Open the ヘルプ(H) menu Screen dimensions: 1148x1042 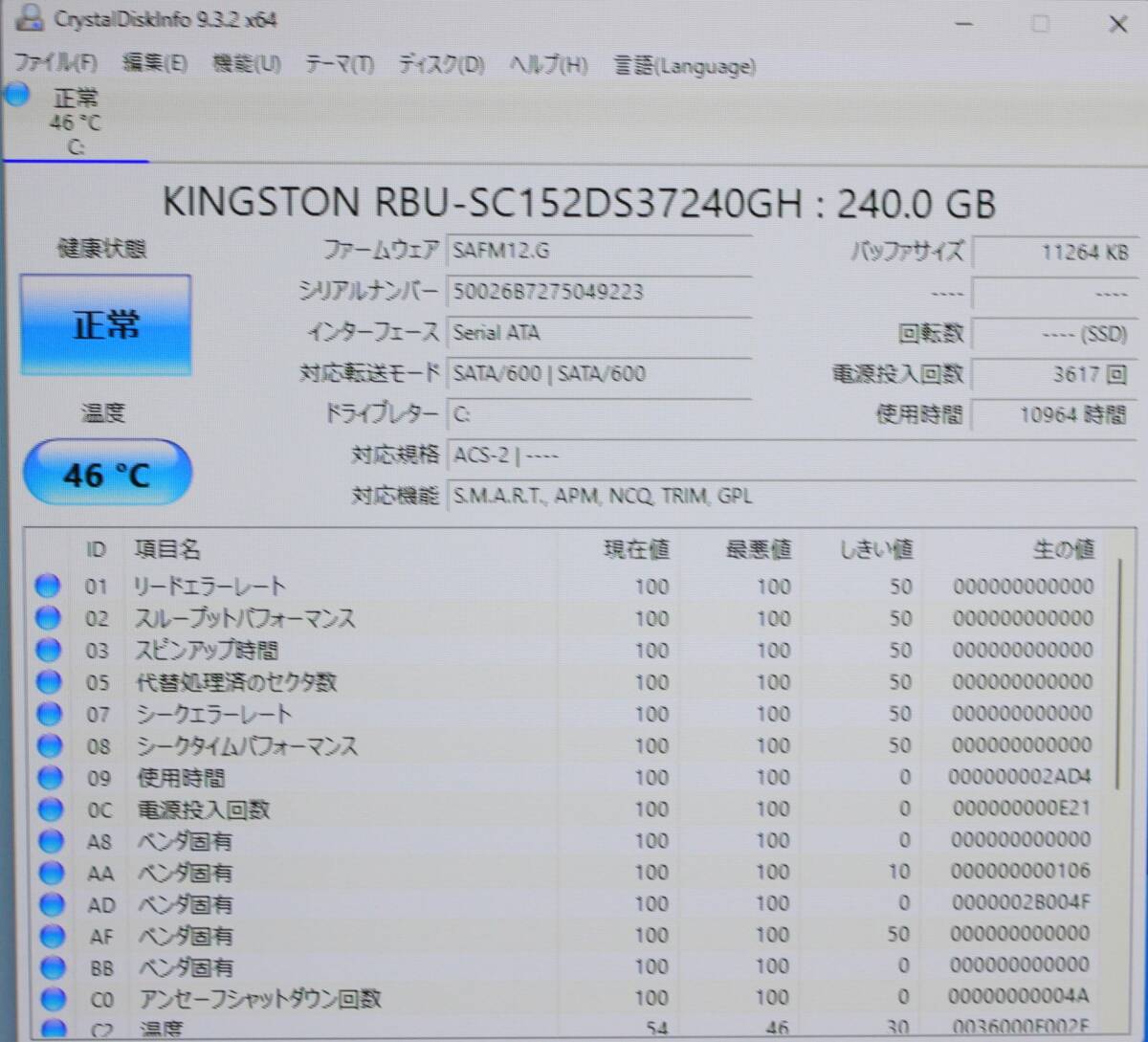[x=547, y=65]
